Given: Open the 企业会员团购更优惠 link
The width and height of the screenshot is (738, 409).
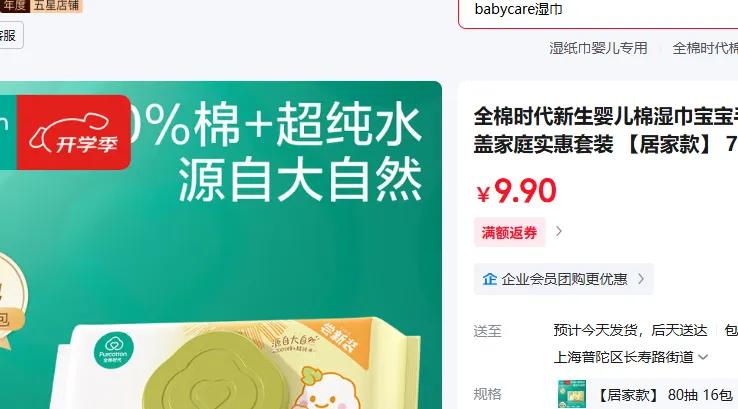Looking at the screenshot, I should pos(564,279).
